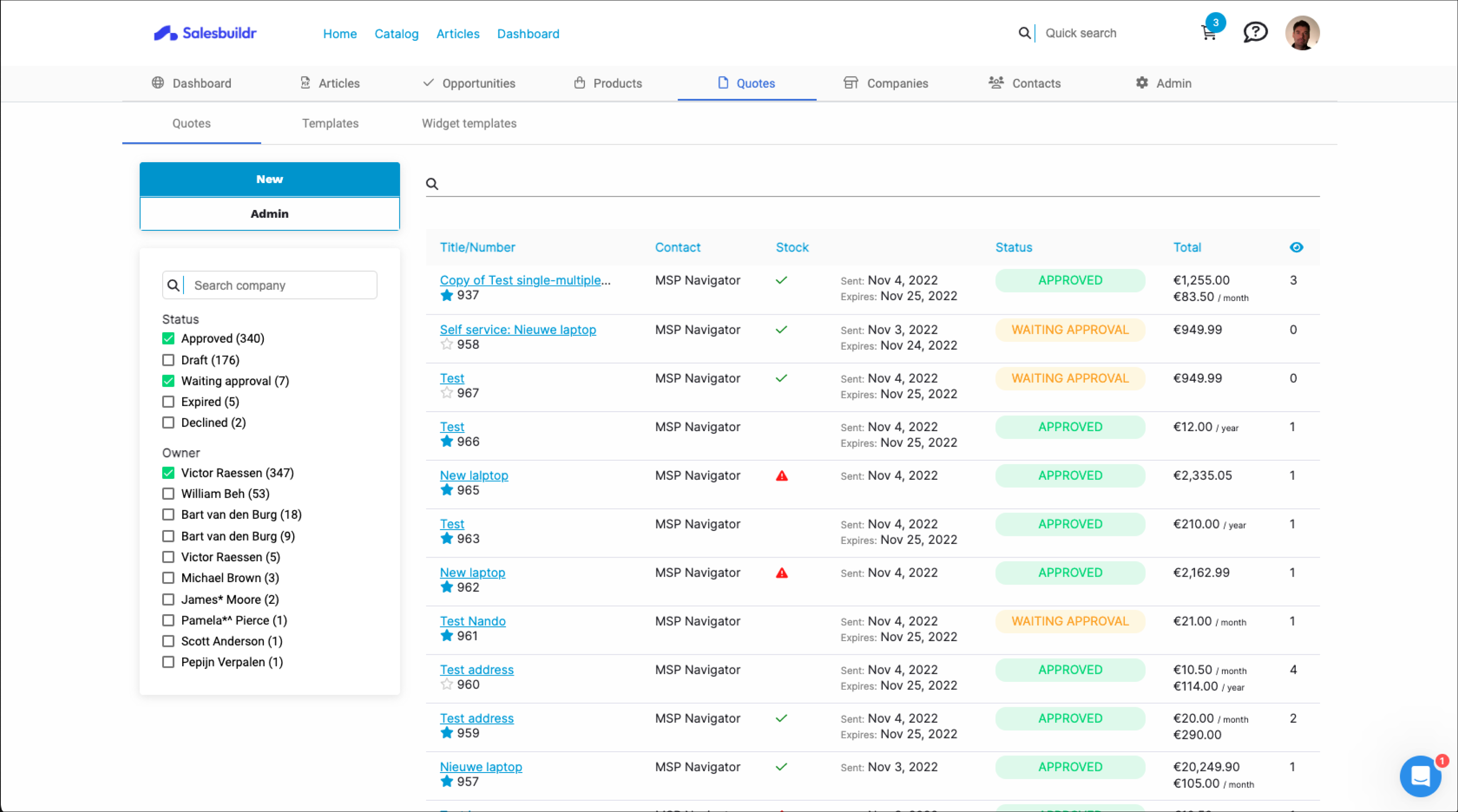
Task: Open the Opportunities menu item
Action: [x=479, y=83]
